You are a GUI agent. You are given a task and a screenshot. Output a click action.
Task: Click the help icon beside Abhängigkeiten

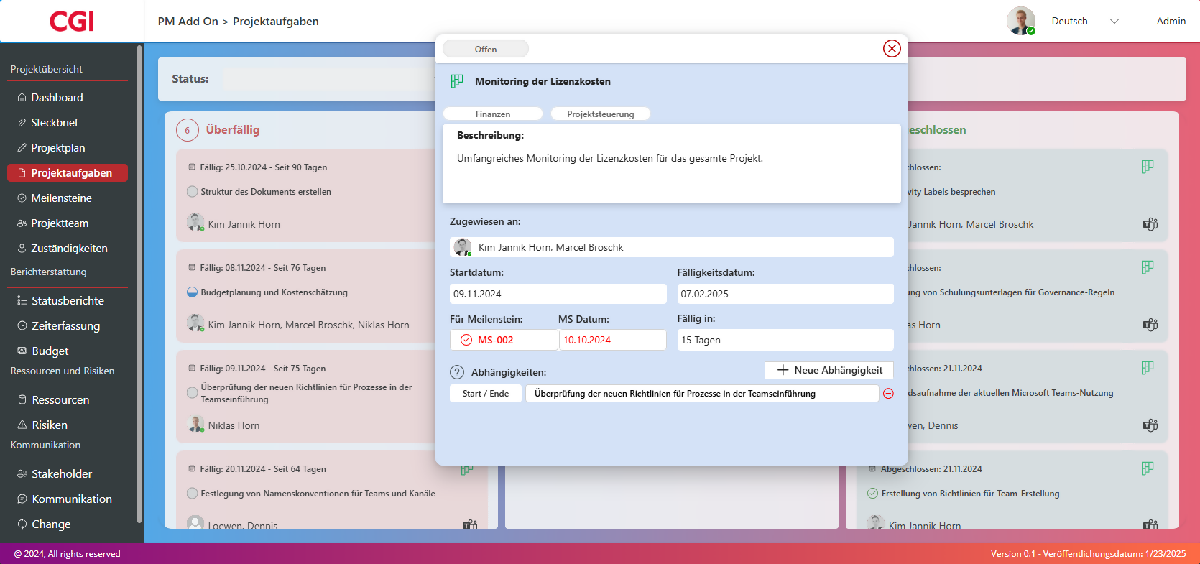pos(457,372)
